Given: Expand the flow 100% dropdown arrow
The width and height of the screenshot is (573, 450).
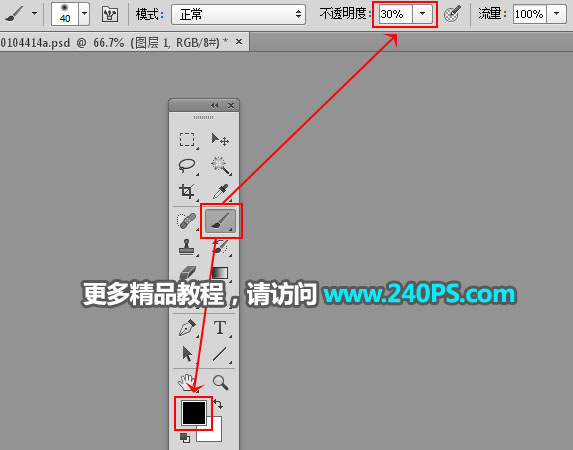Looking at the screenshot, I should [x=557, y=14].
